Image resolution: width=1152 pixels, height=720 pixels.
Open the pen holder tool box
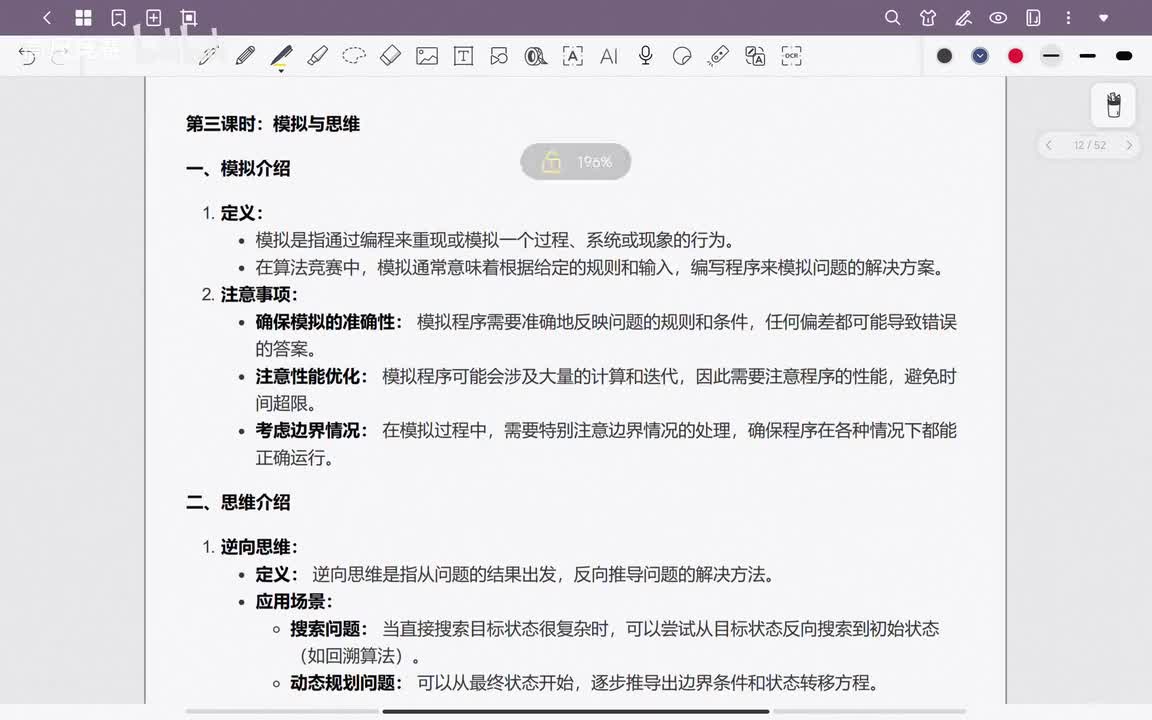(x=1113, y=105)
